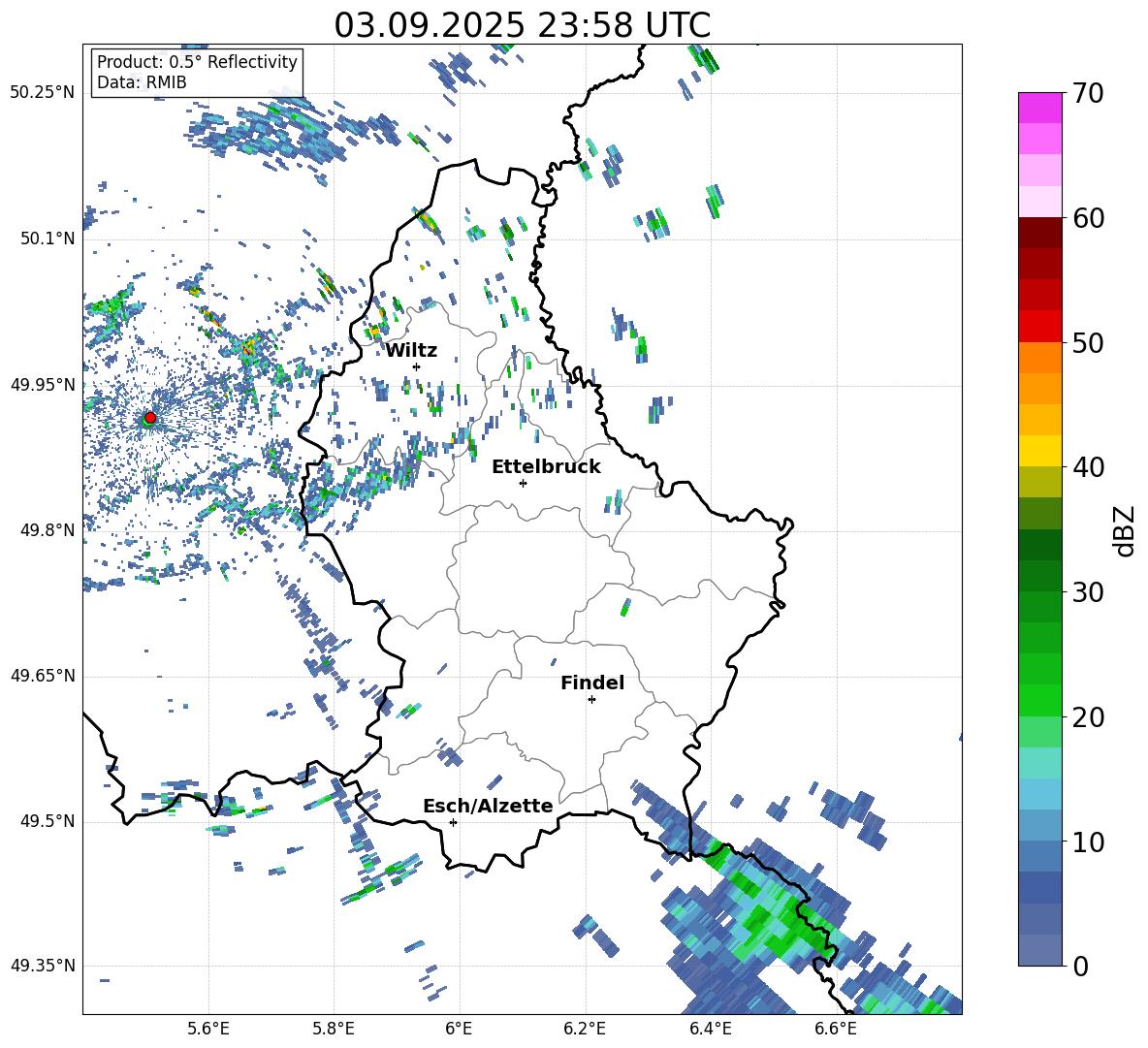Click the 20 colorbar tick label
Screen dimensions: 1148x1048
1088,717
